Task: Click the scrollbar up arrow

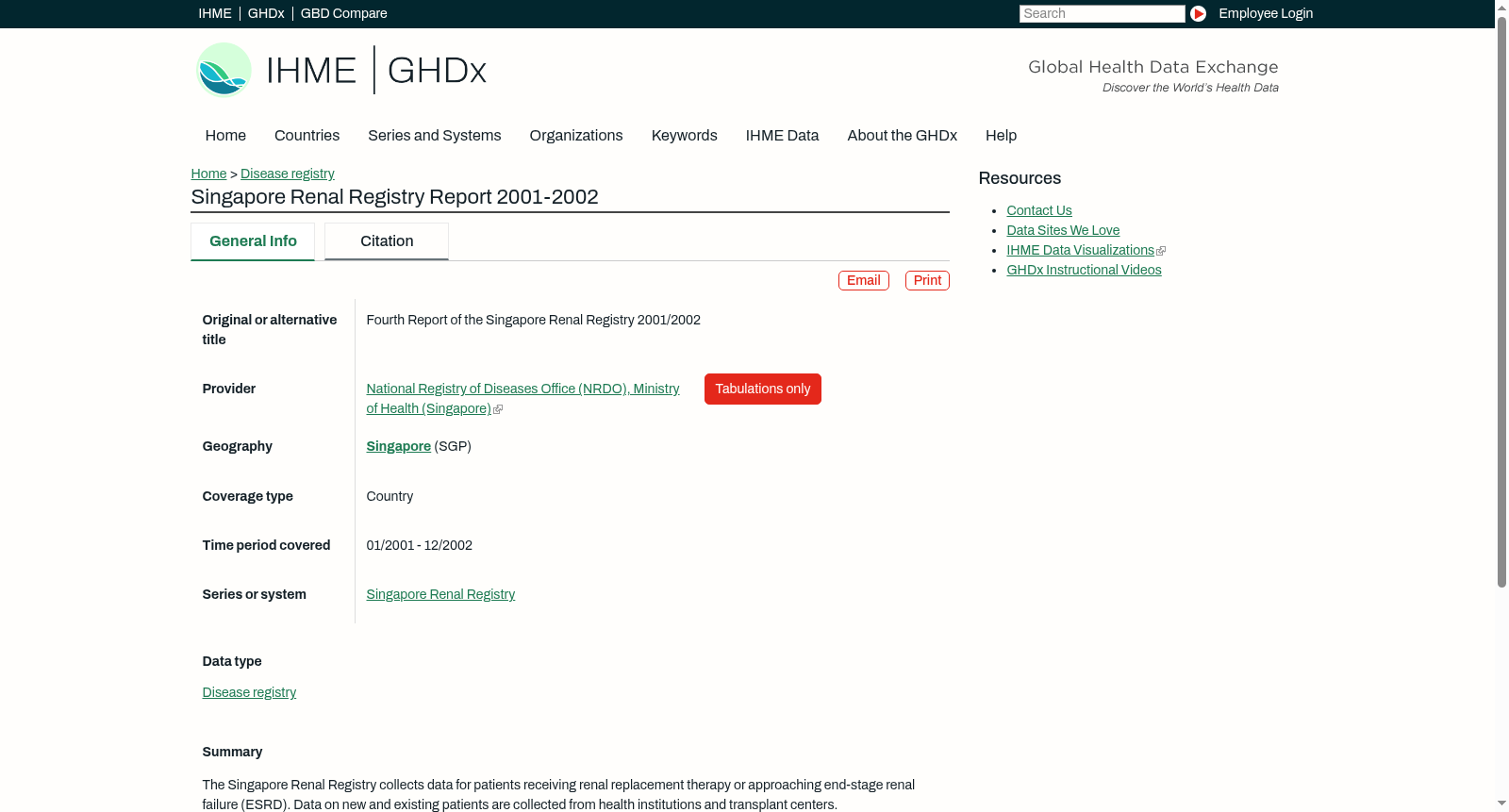Action: point(1501,7)
